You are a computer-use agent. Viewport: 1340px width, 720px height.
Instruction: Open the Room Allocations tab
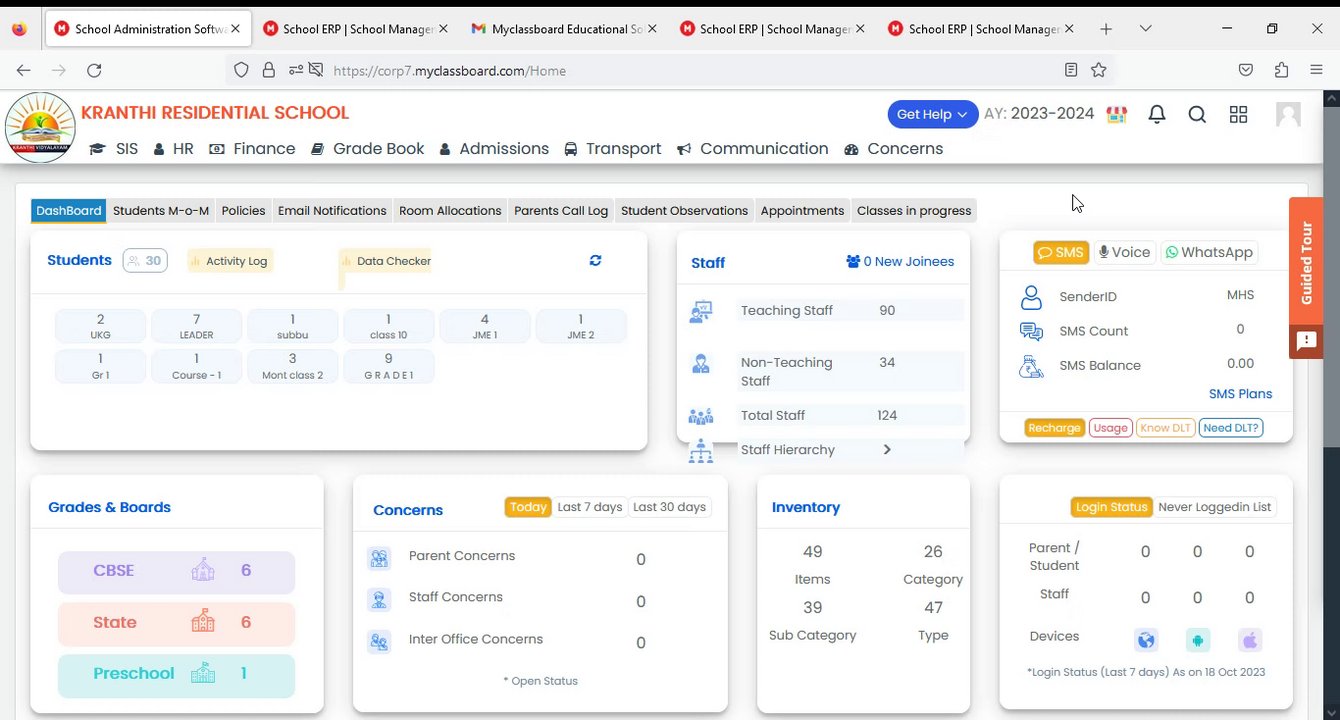(450, 211)
